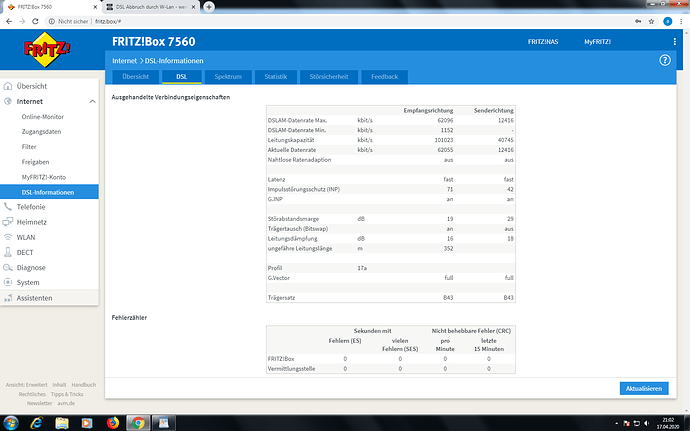Open Windows Explorer folder in taskbar
Screen dimensions: 690x431
62,423
